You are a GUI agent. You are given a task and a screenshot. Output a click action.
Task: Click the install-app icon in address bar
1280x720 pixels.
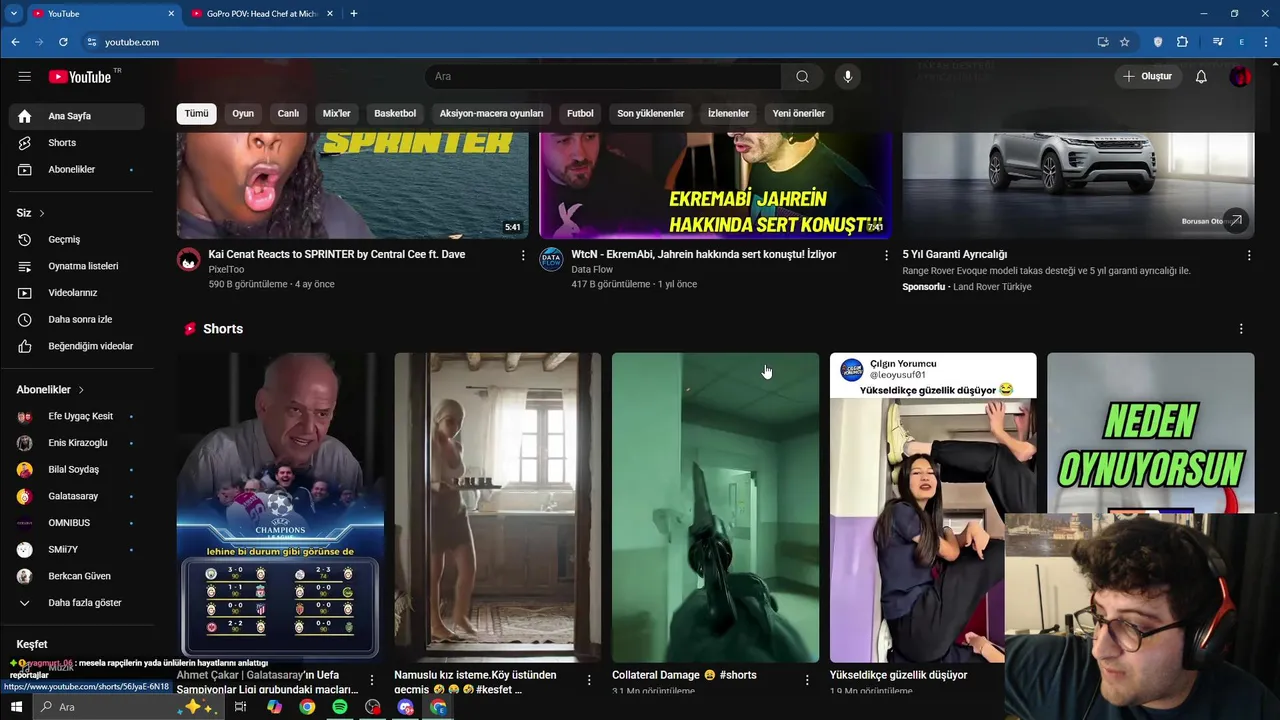[1102, 42]
